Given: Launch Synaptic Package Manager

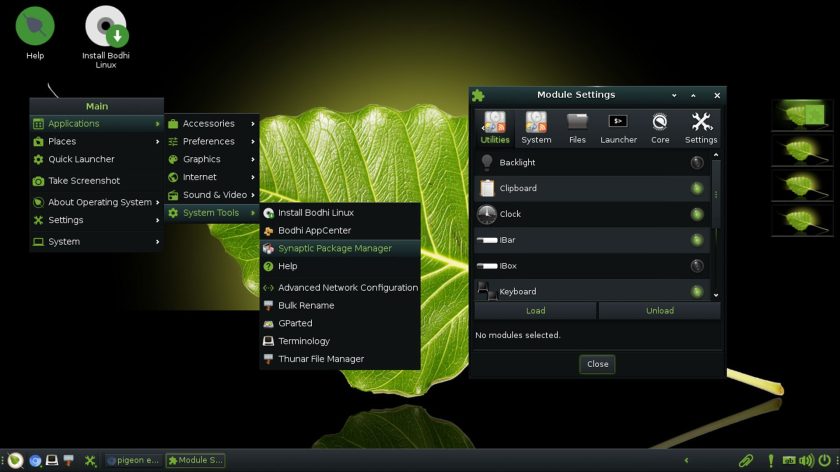Looking at the screenshot, I should (x=340, y=248).
